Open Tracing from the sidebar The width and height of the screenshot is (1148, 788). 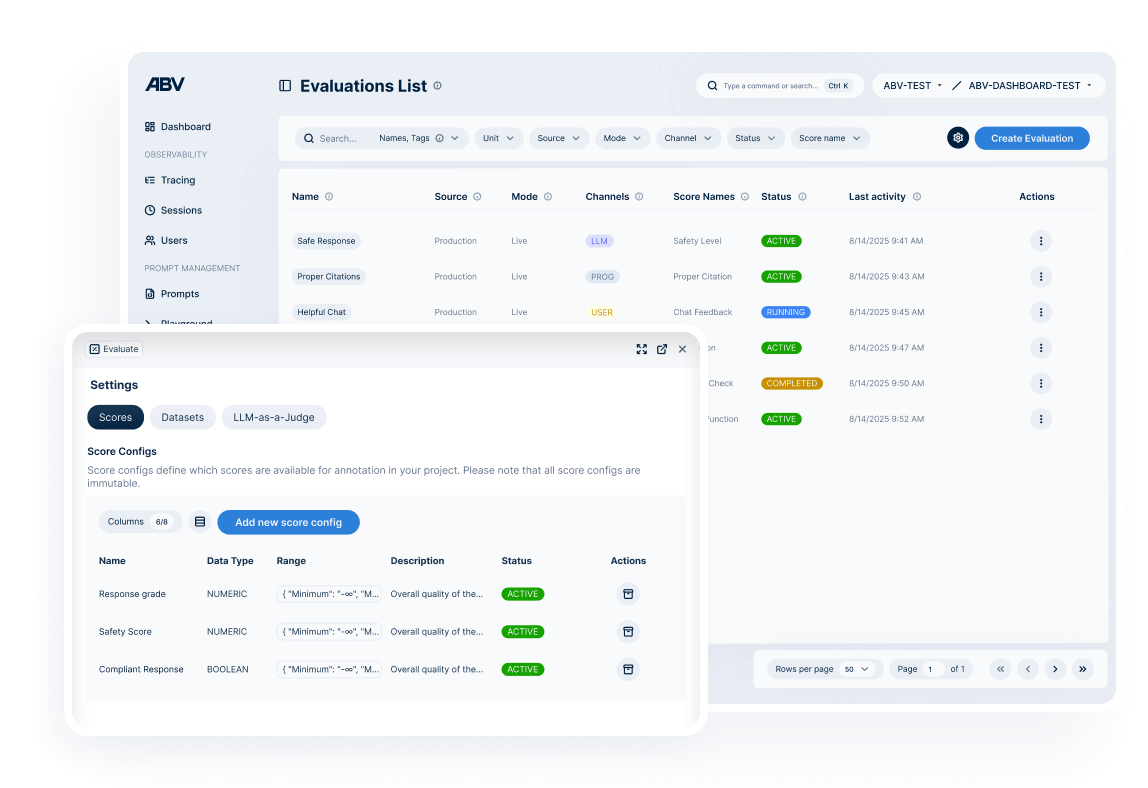tap(151, 180)
